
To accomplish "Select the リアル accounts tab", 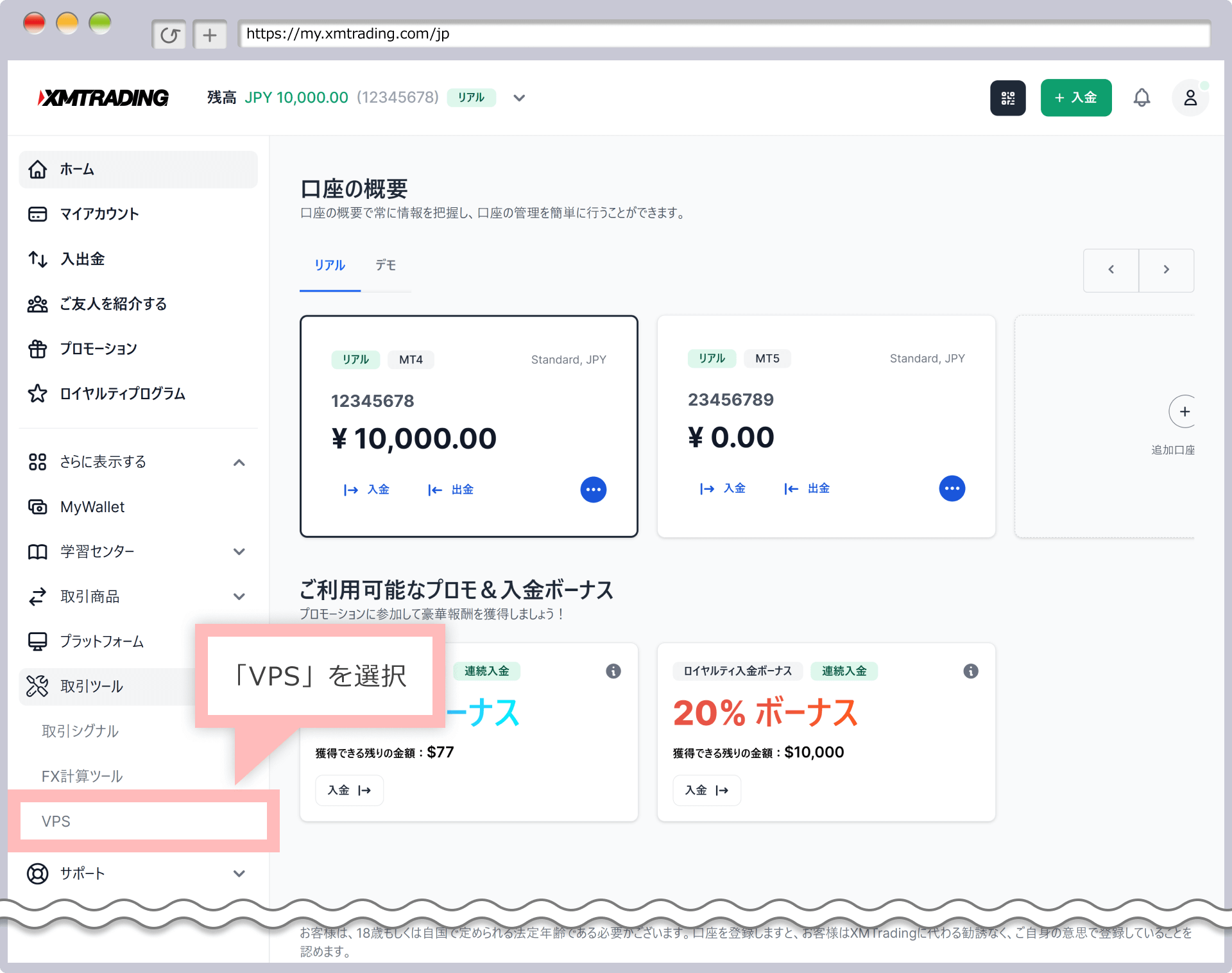I will 330,265.
